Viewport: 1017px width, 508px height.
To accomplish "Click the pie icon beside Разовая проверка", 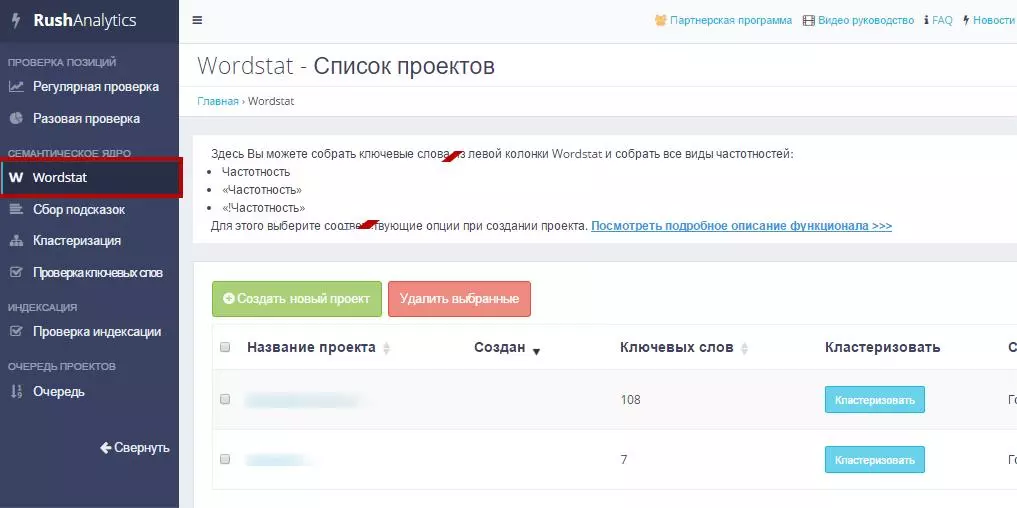I will [x=16, y=119].
